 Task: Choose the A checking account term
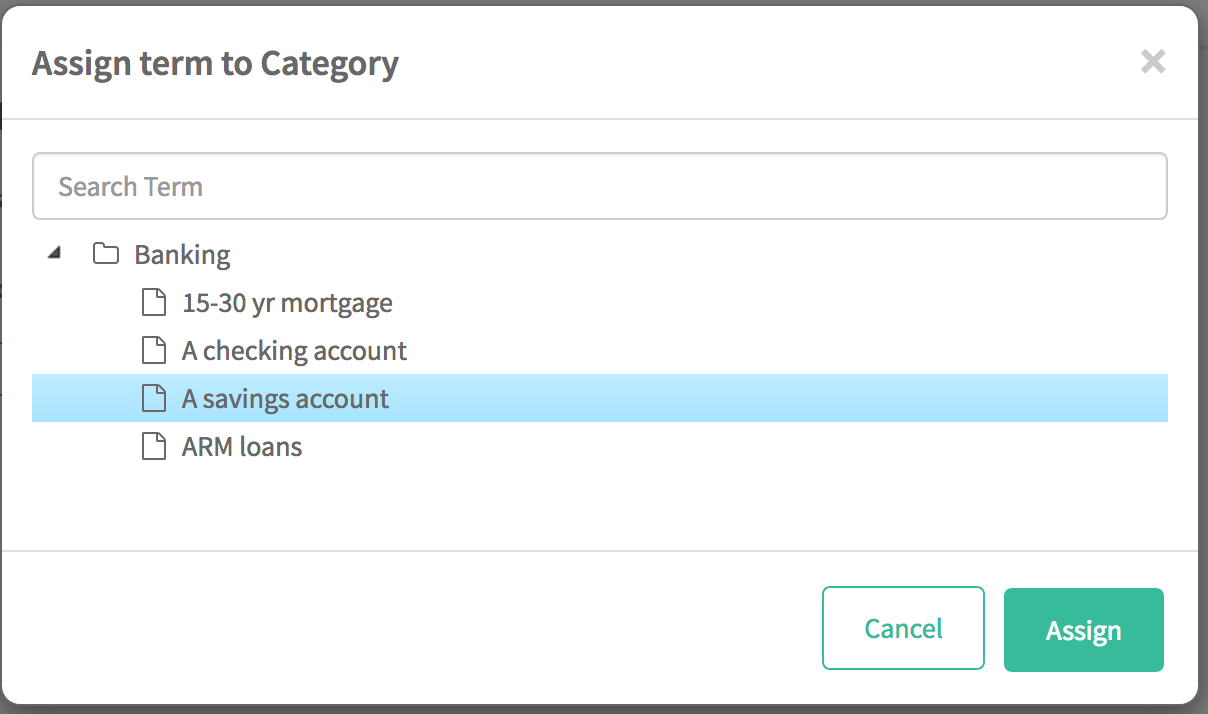[294, 351]
